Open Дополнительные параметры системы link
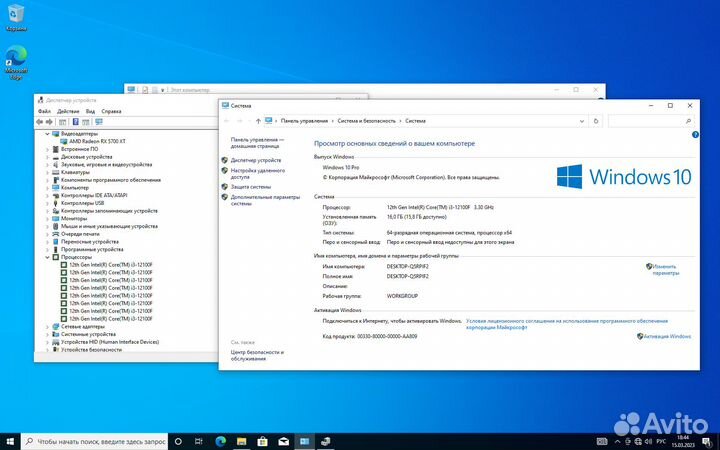720x450 pixels. pos(265,200)
